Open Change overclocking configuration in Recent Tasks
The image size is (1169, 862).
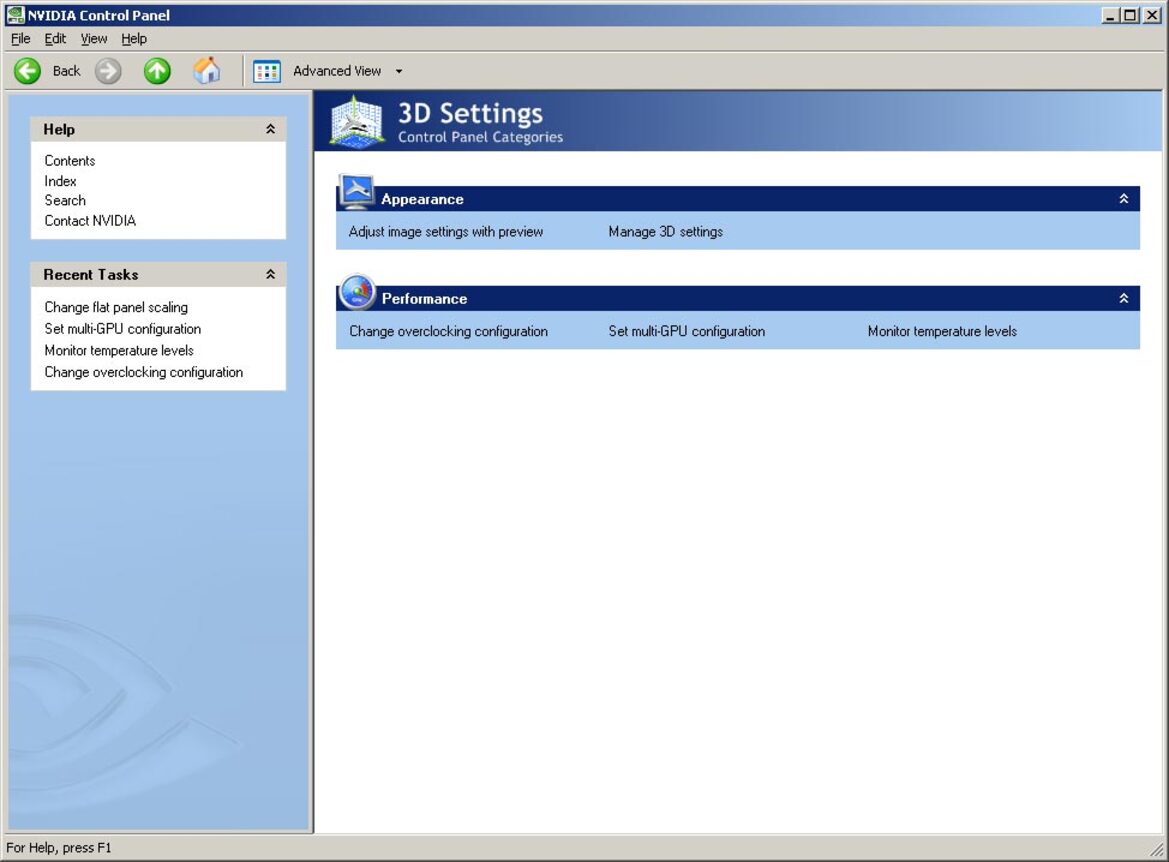coord(144,372)
